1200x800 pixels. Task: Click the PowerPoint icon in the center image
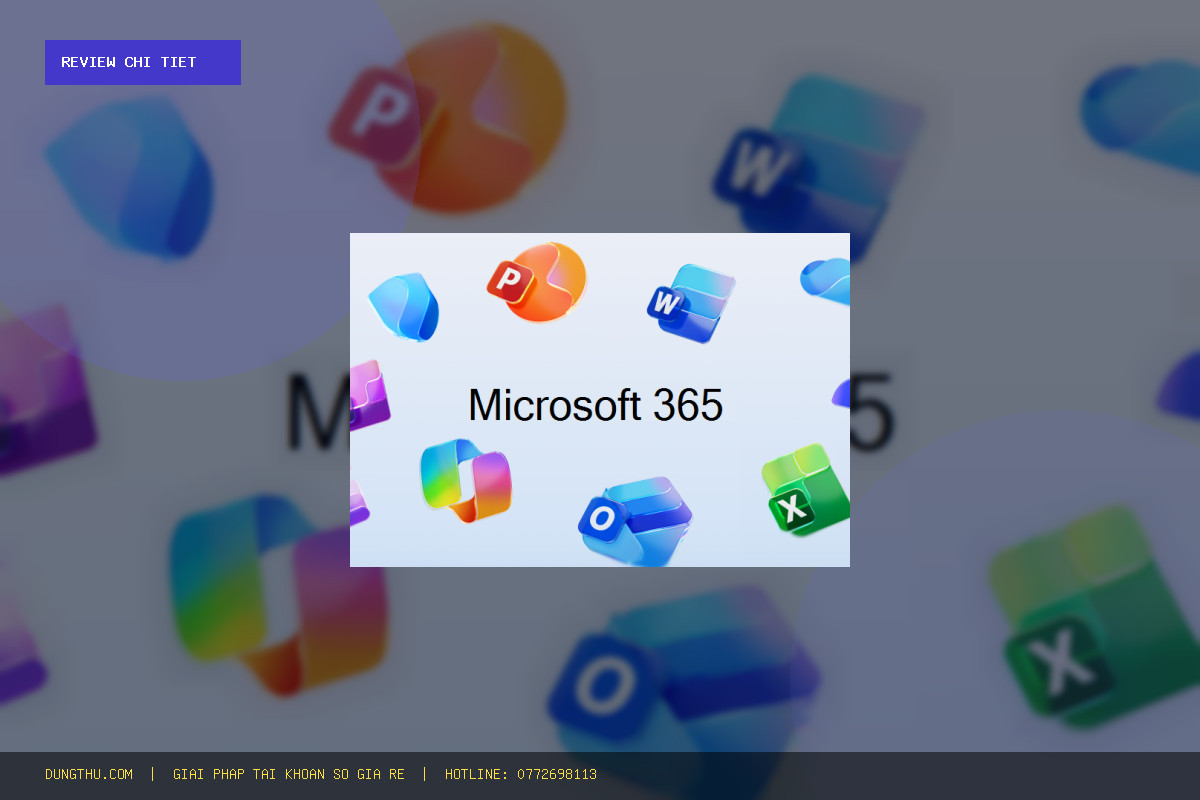537,282
